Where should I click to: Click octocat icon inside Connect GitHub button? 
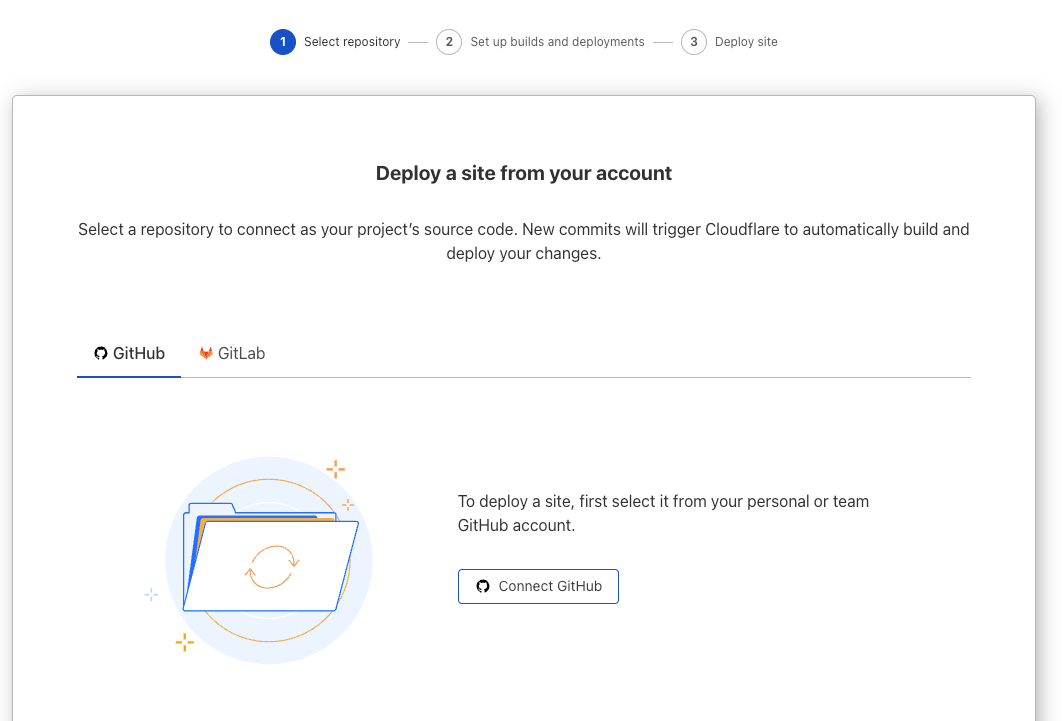pyautogui.click(x=483, y=586)
